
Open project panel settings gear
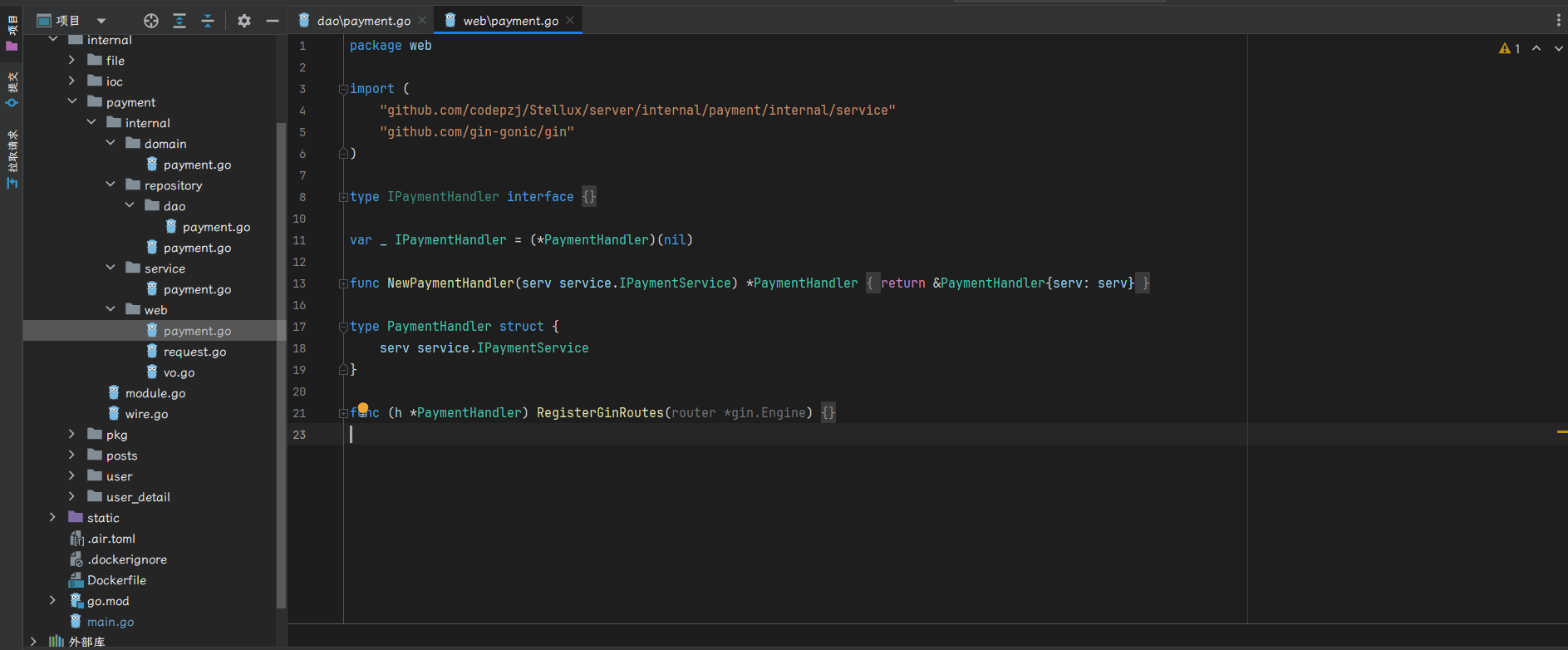pos(243,21)
